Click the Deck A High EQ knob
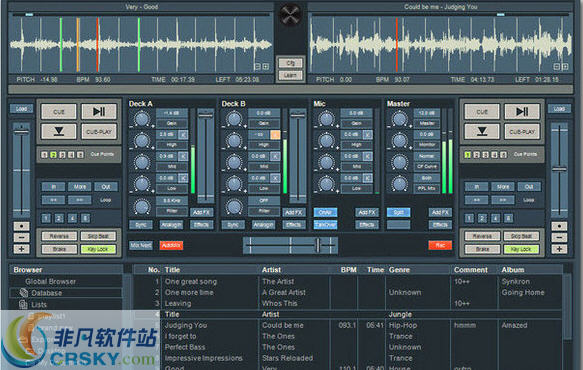This screenshot has height=370, width=583. pyautogui.click(x=142, y=141)
